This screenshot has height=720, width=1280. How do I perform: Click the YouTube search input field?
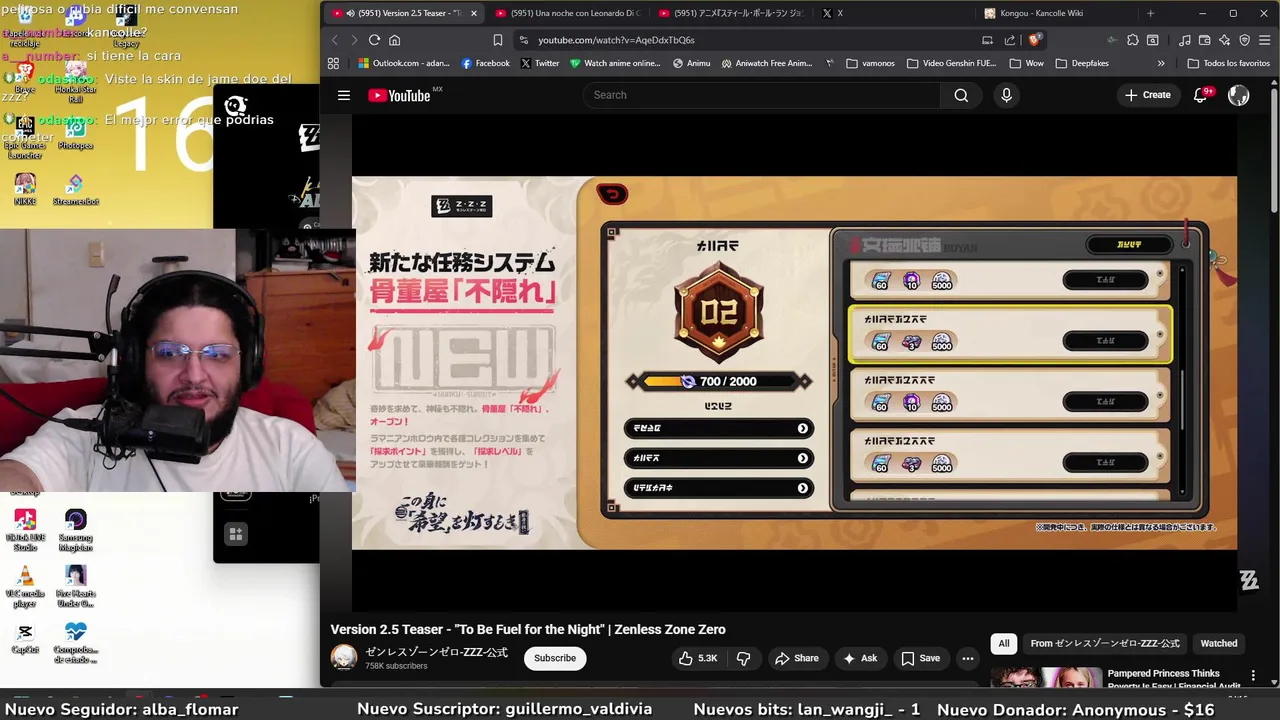click(761, 95)
